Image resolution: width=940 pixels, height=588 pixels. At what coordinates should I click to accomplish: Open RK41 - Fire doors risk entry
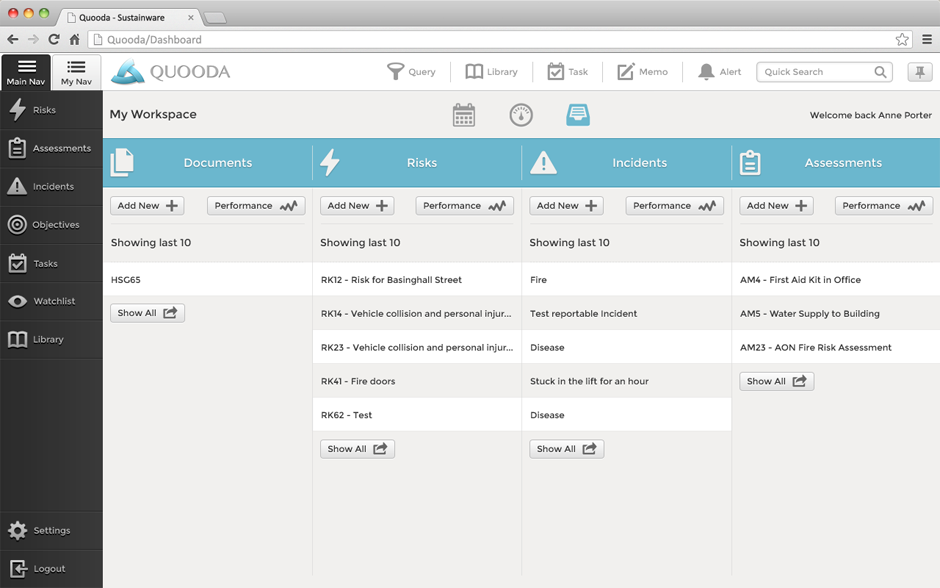pyautogui.click(x=358, y=381)
